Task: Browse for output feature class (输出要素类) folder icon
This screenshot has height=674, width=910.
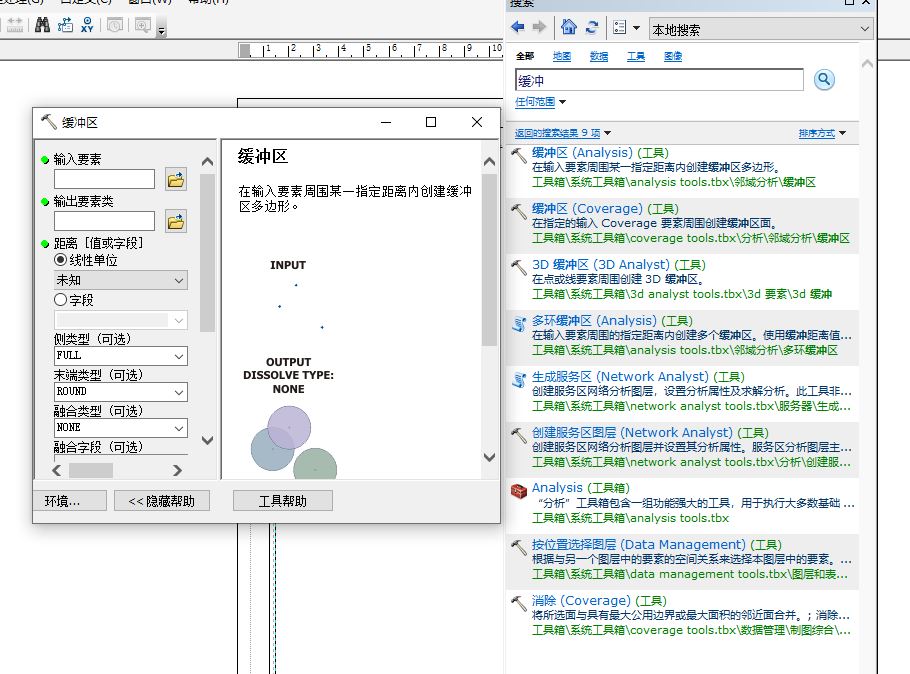Action: coord(176,221)
